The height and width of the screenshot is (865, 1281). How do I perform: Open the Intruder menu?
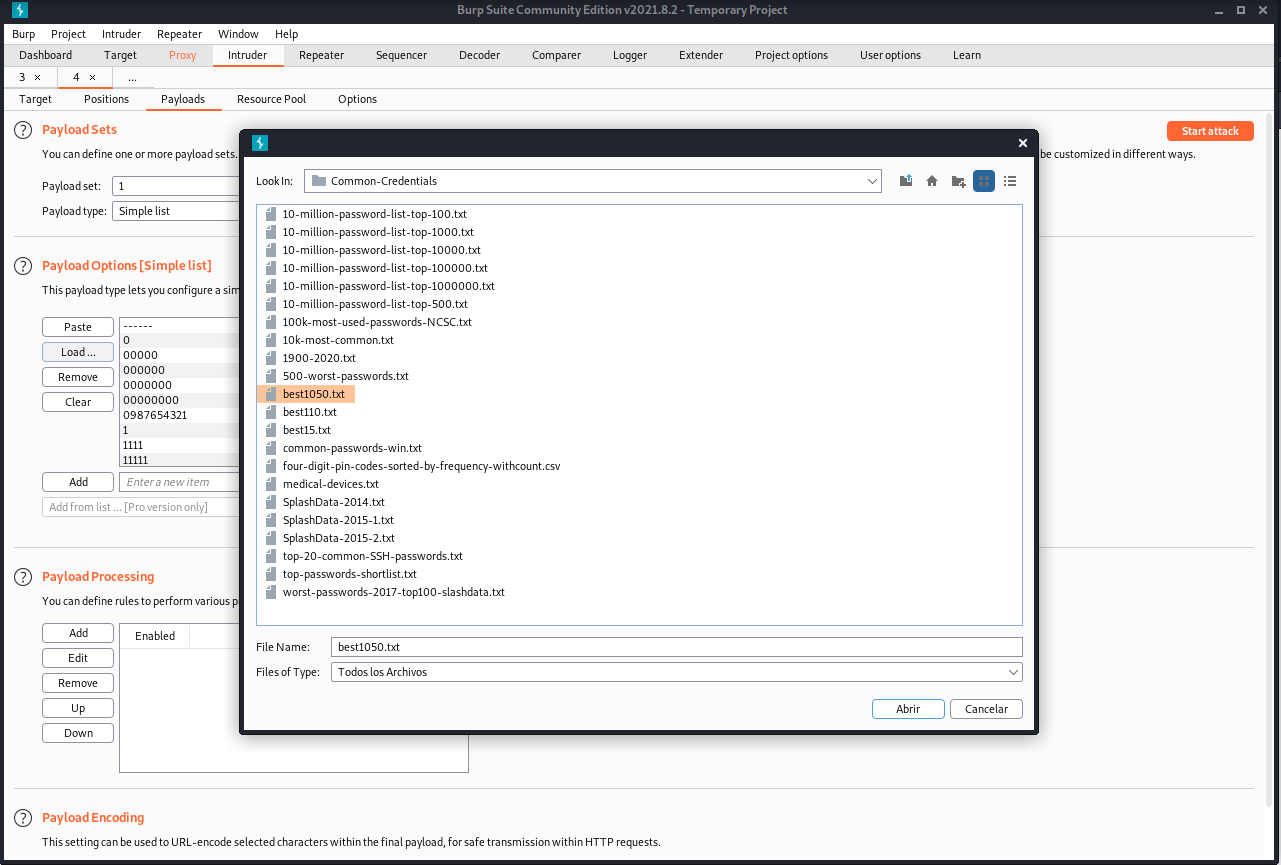tap(121, 34)
